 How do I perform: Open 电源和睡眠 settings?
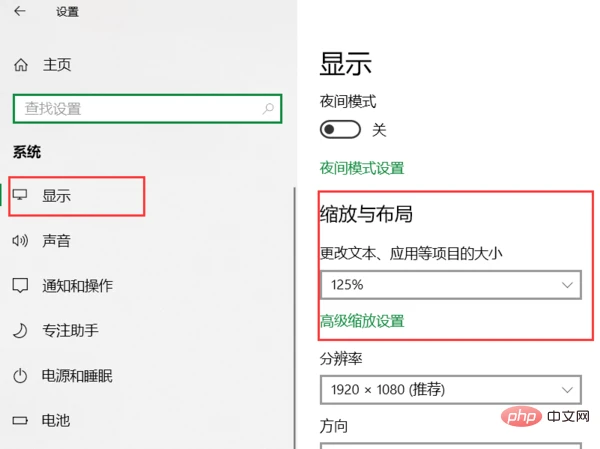pos(77,376)
